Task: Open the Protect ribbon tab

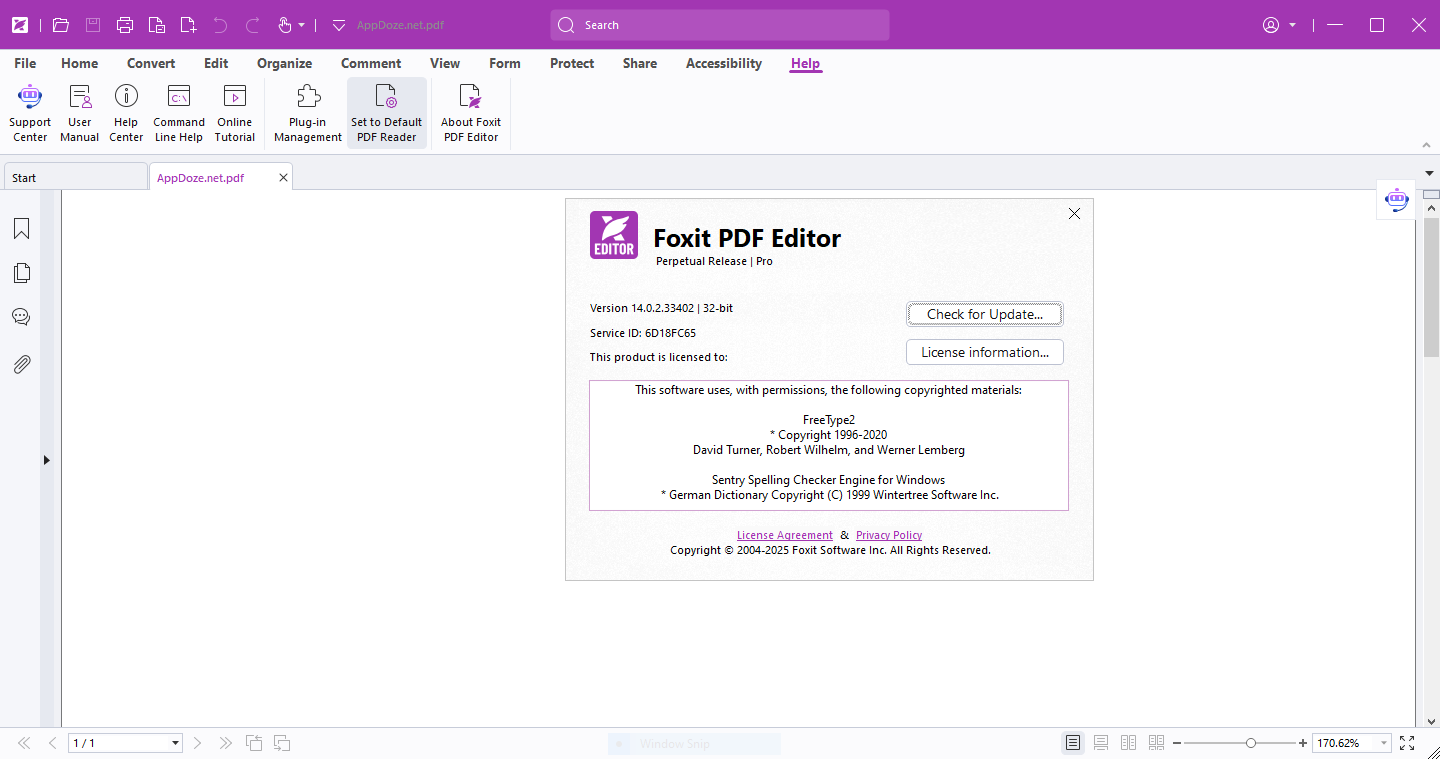Action: 572,63
